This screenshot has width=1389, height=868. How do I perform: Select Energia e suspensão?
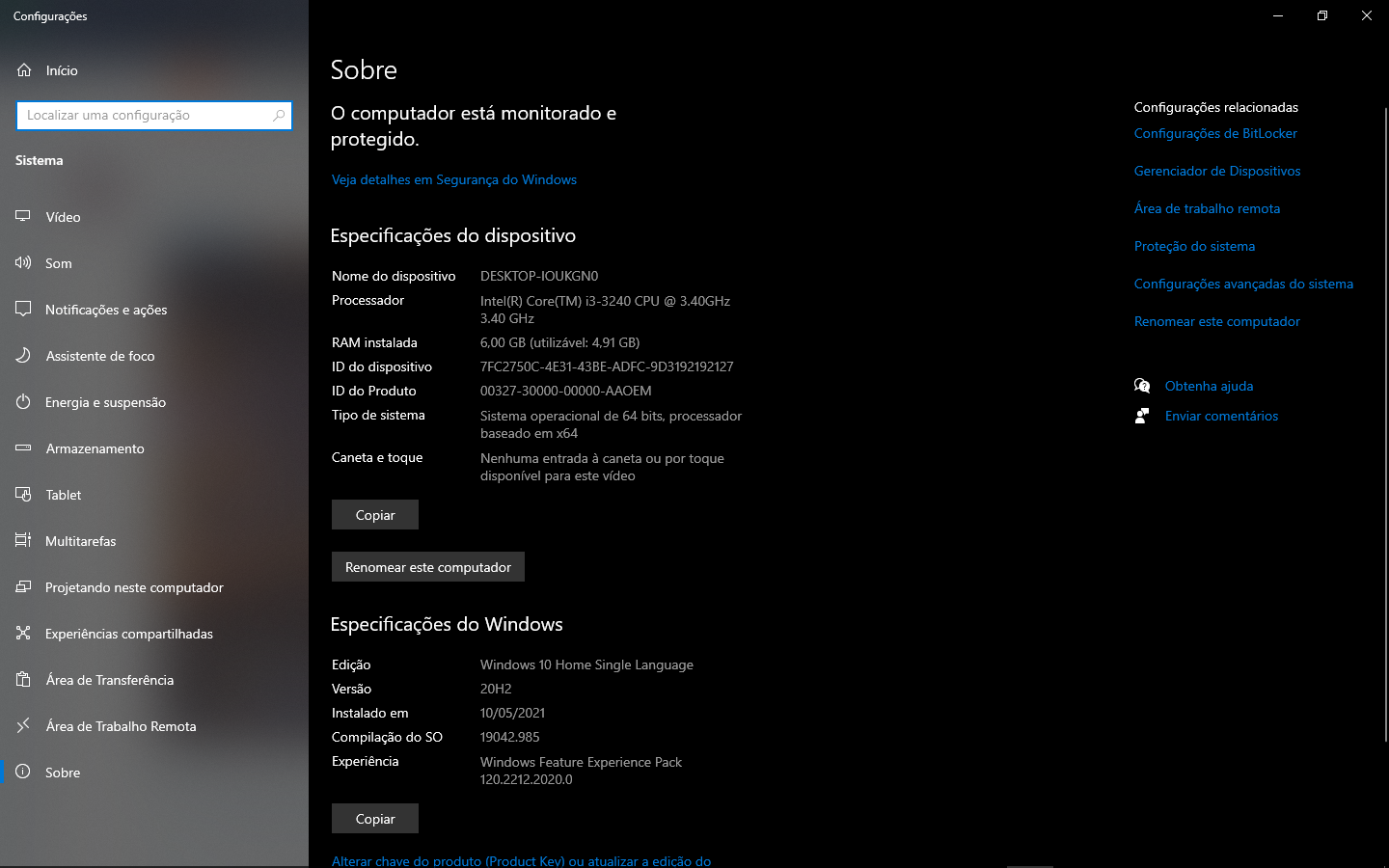click(x=154, y=402)
